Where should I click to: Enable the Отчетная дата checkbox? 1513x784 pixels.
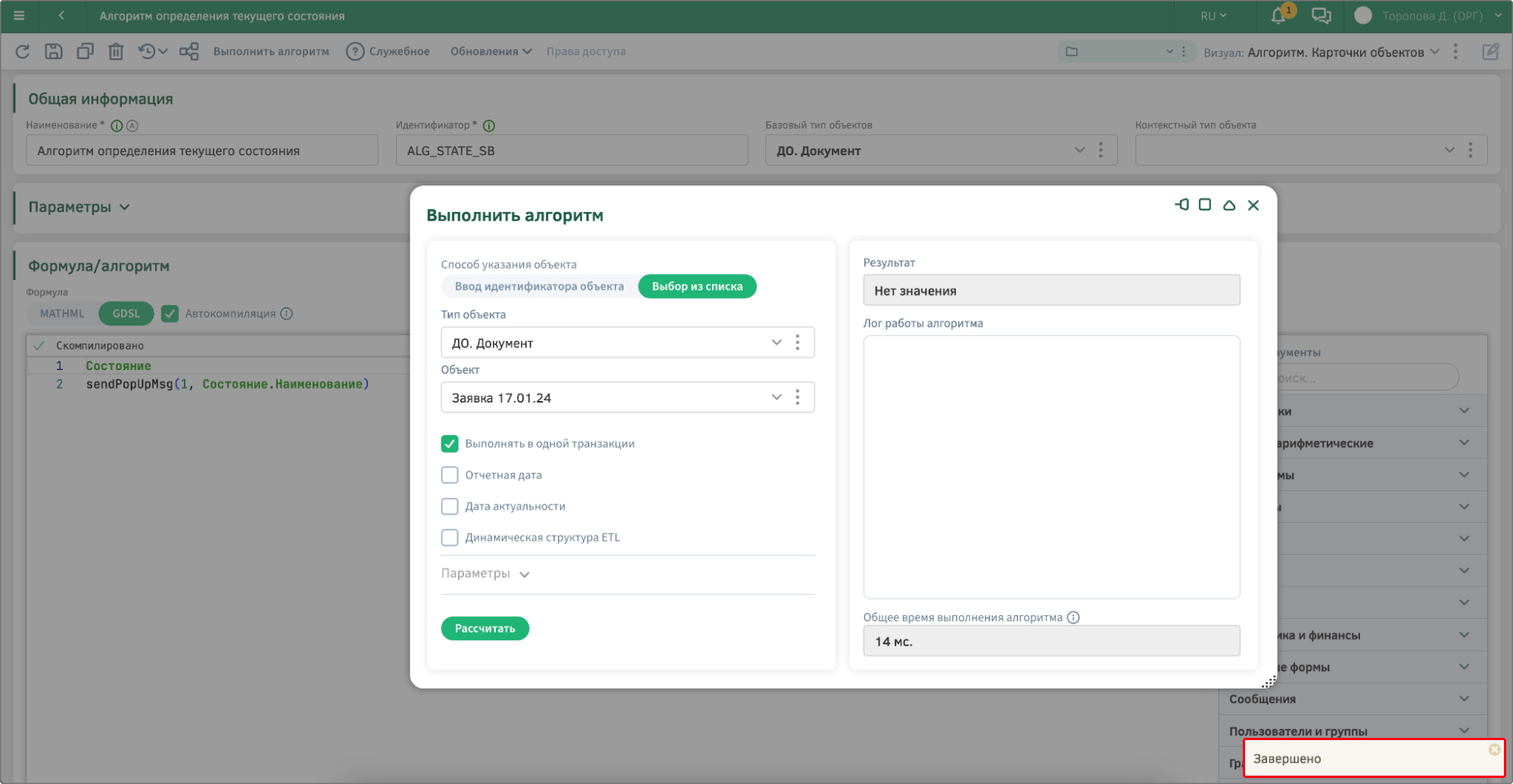450,475
